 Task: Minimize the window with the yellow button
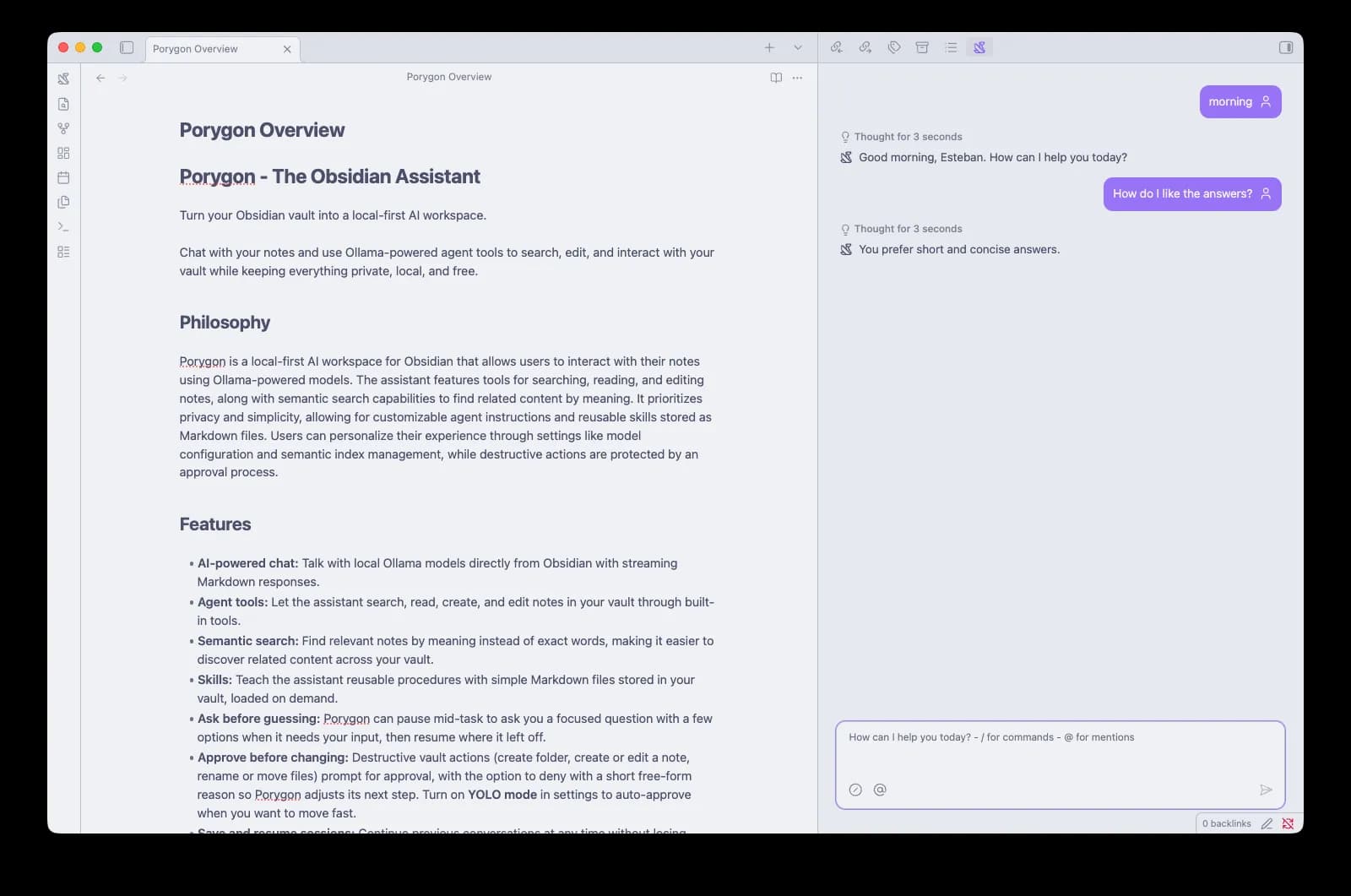(x=80, y=48)
